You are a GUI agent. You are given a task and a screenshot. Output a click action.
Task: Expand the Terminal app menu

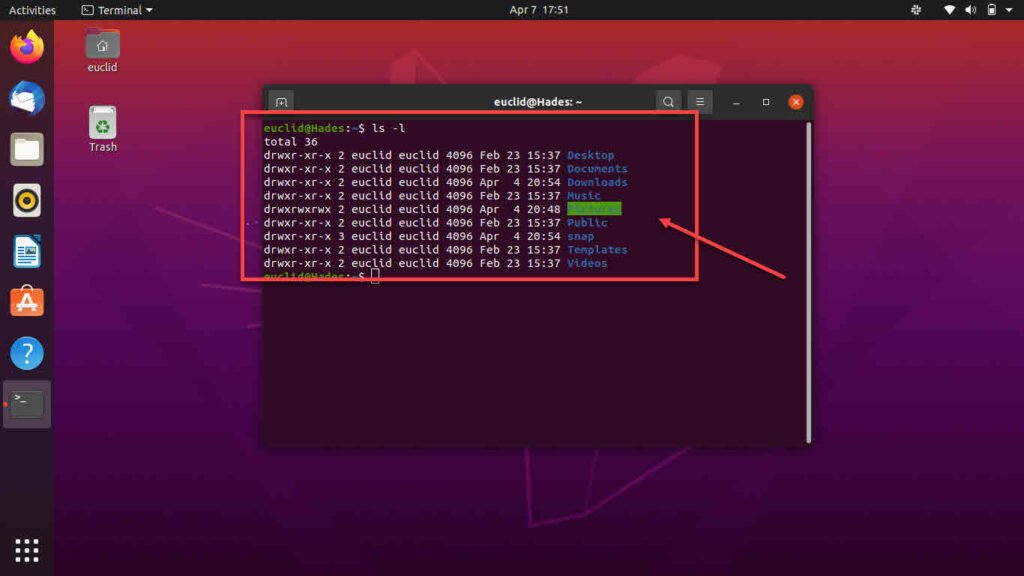click(117, 10)
